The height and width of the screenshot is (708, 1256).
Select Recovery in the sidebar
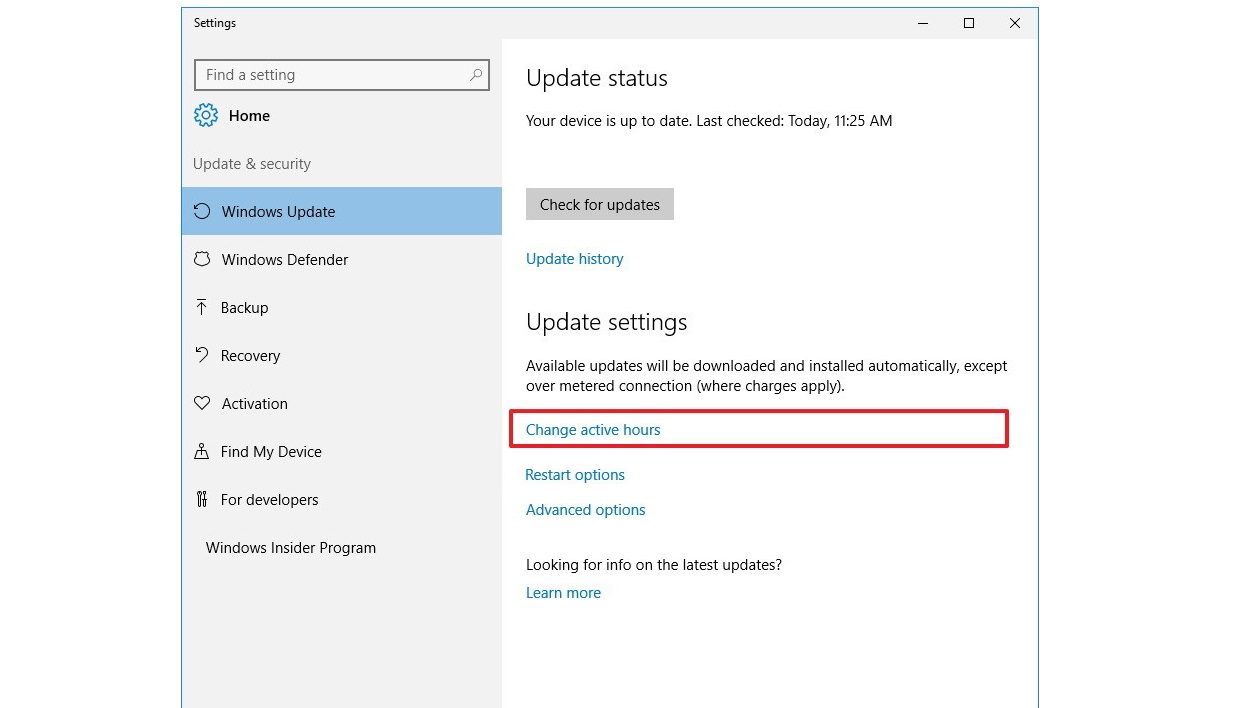(342, 355)
